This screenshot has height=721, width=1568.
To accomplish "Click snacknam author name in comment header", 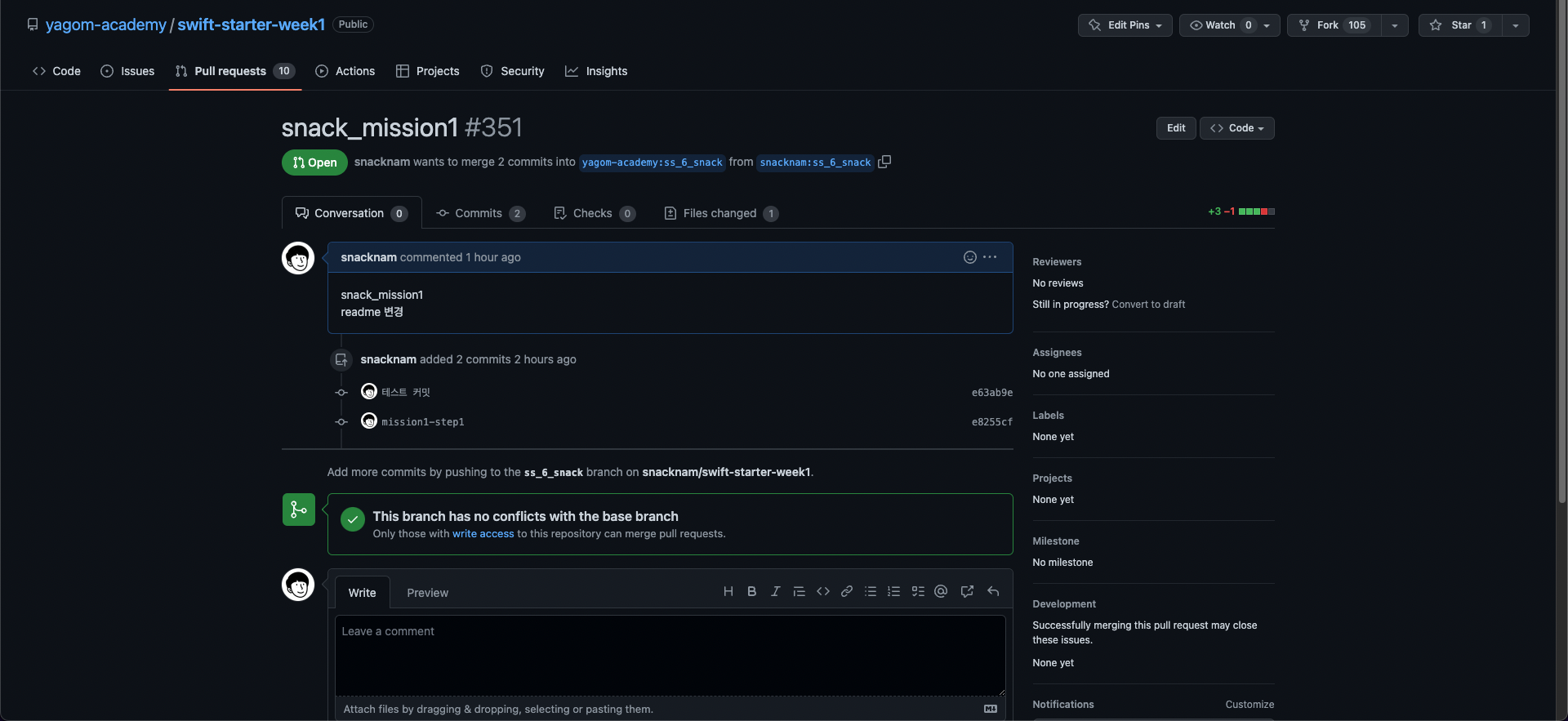I will tap(368, 257).
